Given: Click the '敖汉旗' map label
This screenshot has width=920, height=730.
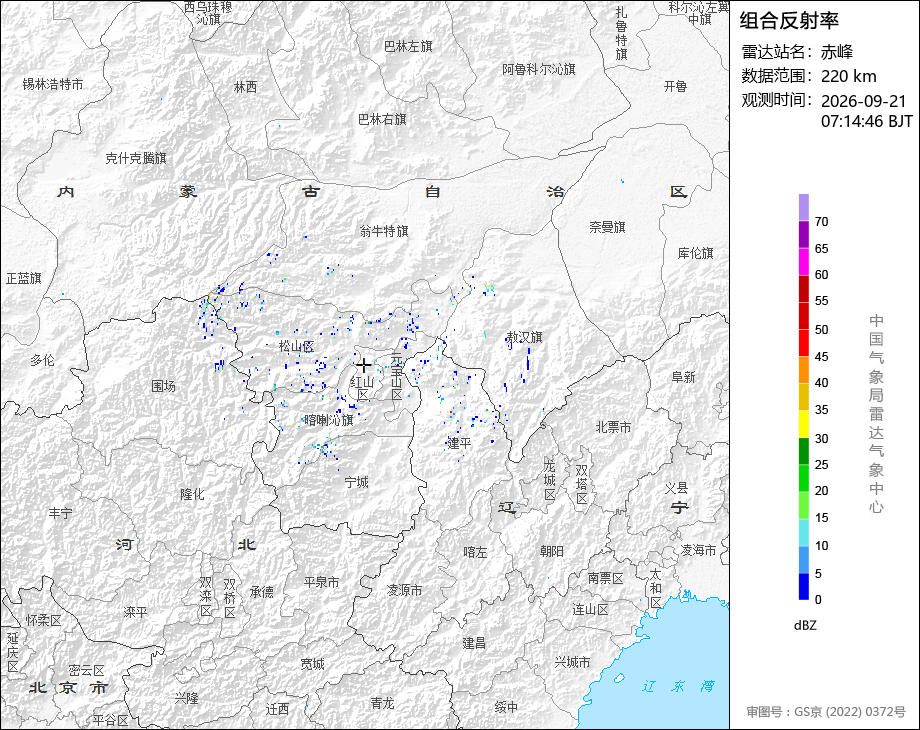Looking at the screenshot, I should click(x=525, y=337).
